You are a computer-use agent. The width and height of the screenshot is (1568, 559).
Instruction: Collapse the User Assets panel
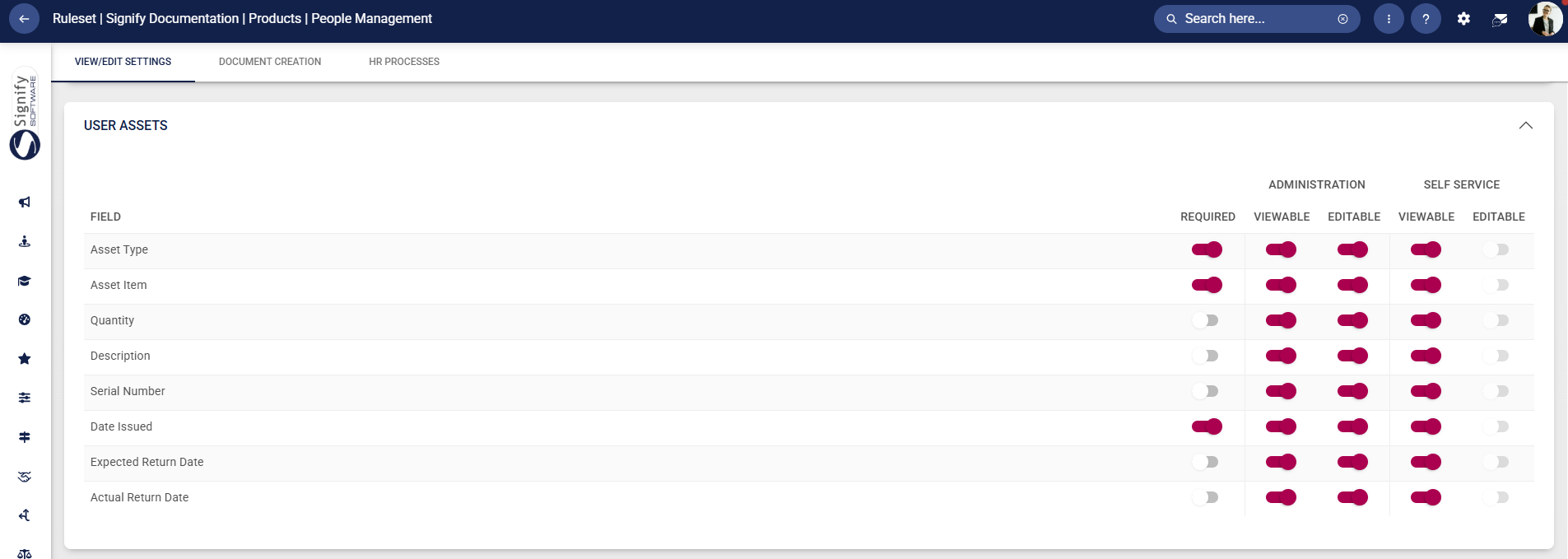1525,125
